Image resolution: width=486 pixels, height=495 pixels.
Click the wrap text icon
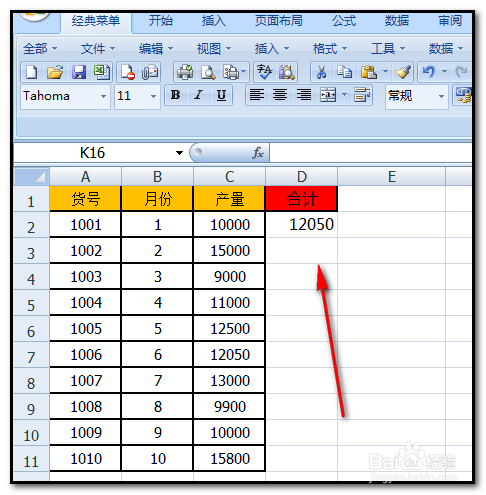[x=362, y=95]
